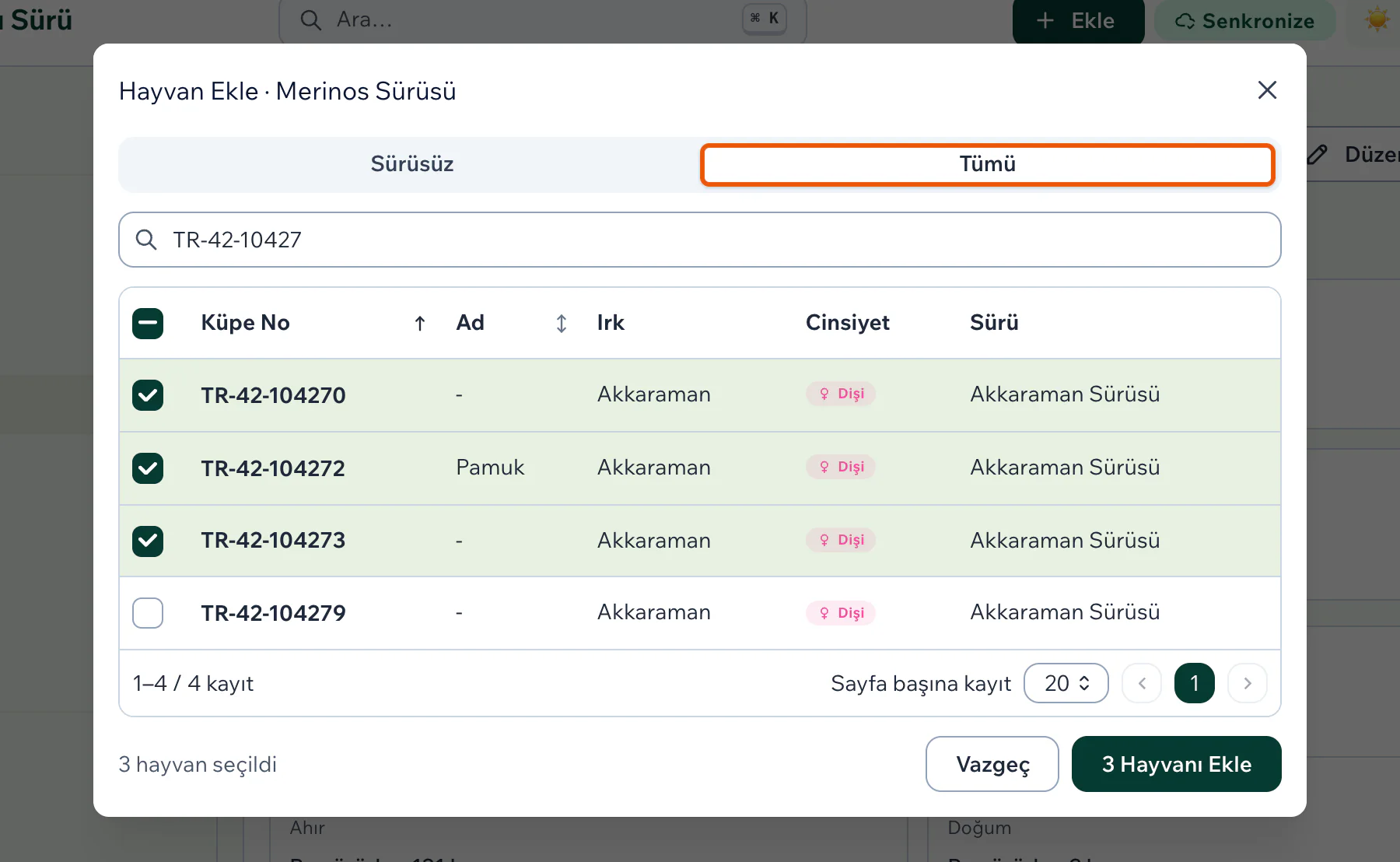Select page 1 in pagination
The width and height of the screenshot is (1400, 862).
[x=1195, y=683]
